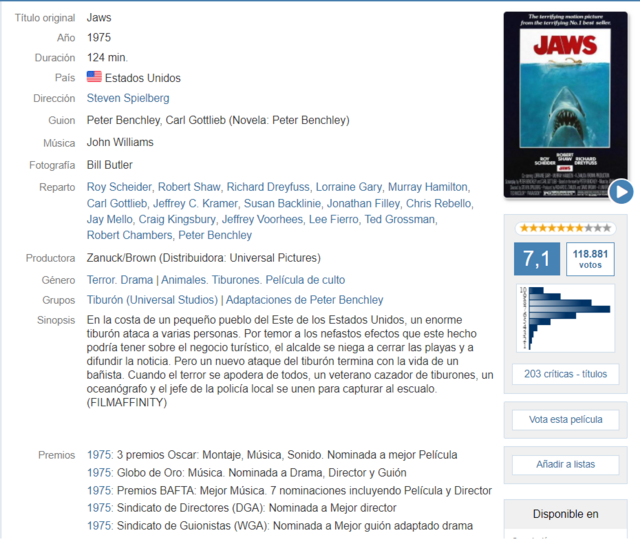Click the Sinopsis paragraph text
Image resolution: width=640 pixels, height=544 pixels.
[x=290, y=361]
